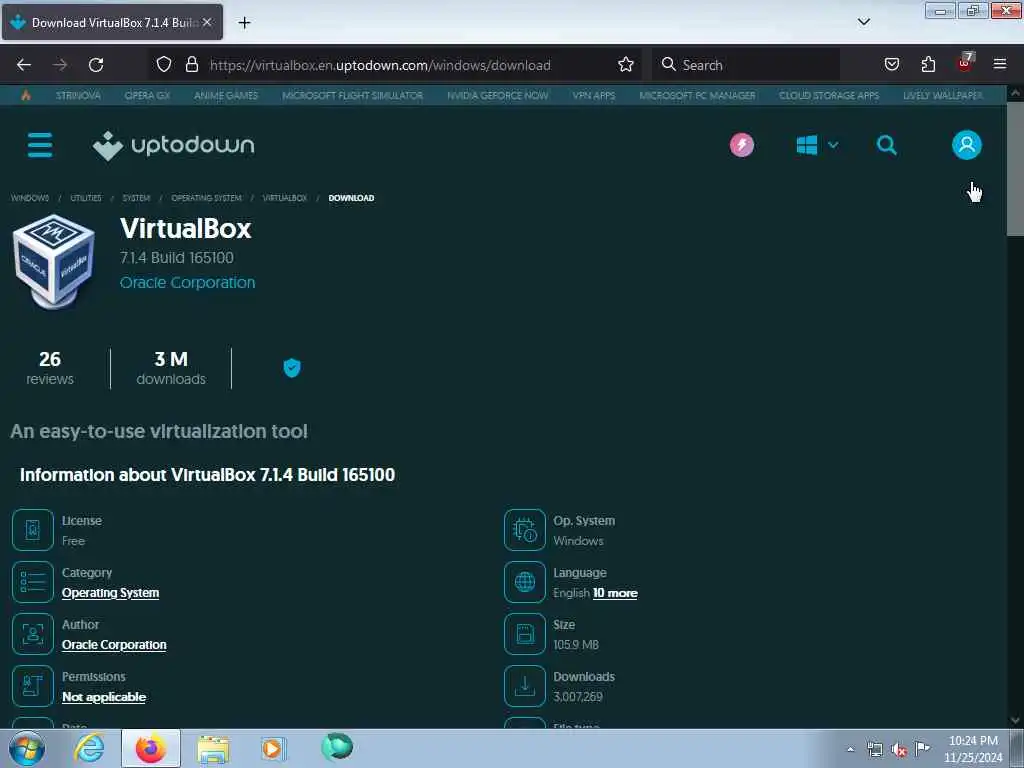
Task: Click the Op. System chip icon
Action: pyautogui.click(x=524, y=530)
